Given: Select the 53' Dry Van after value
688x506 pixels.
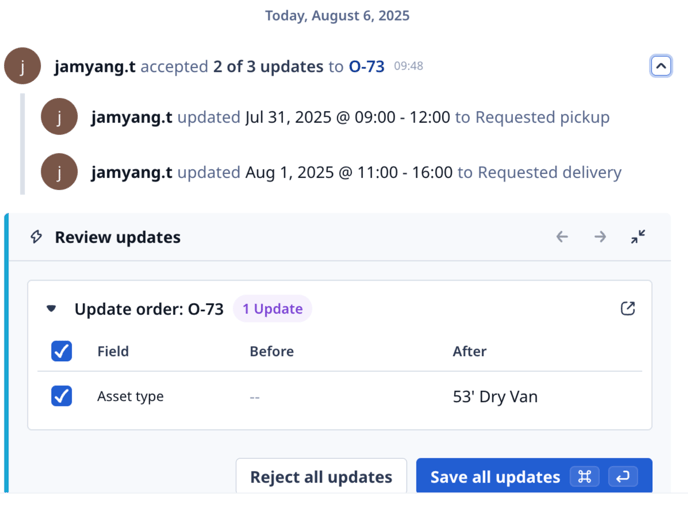Looking at the screenshot, I should [495, 396].
